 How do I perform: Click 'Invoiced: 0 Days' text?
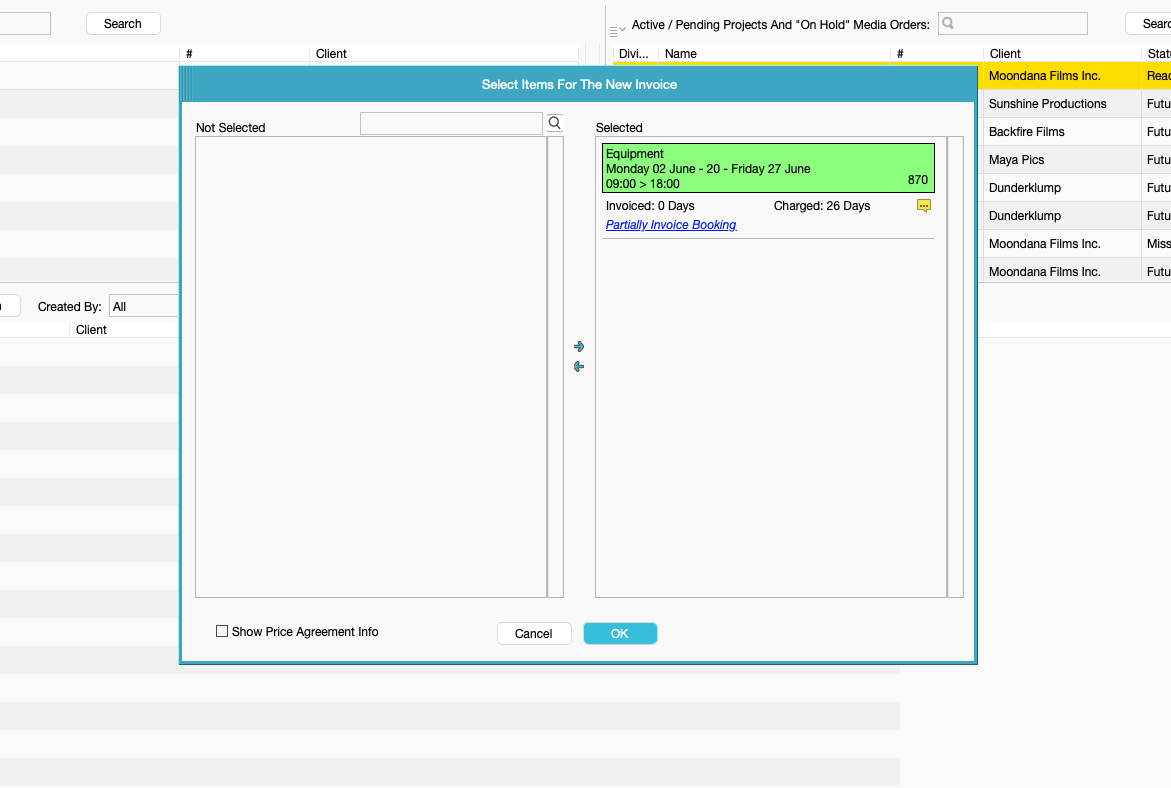tap(650, 206)
